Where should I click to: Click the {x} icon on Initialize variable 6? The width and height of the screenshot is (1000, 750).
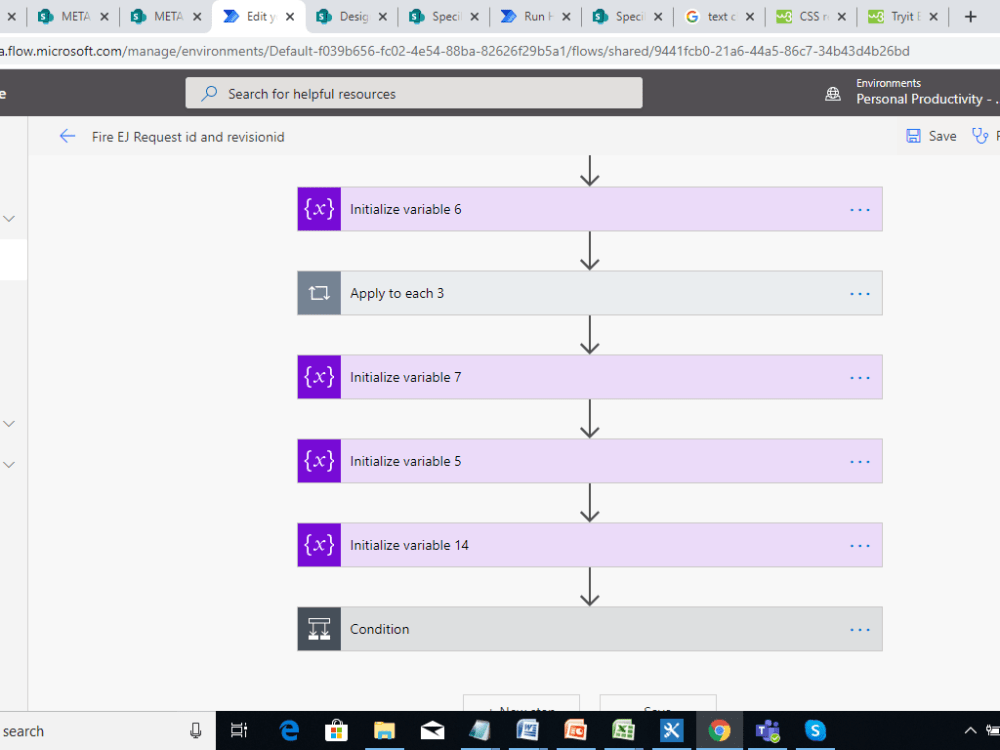(x=318, y=209)
